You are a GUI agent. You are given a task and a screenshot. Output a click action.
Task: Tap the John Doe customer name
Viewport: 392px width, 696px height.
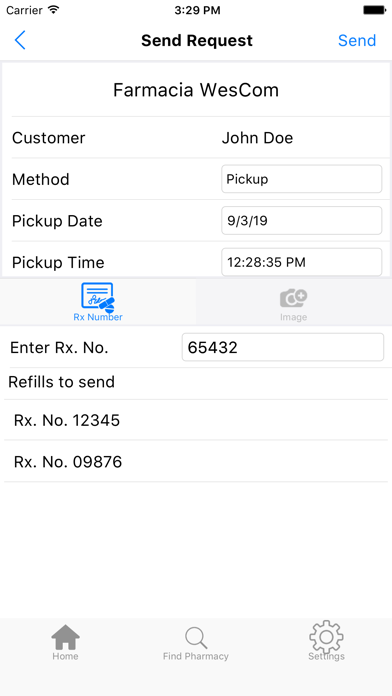[x=257, y=138]
